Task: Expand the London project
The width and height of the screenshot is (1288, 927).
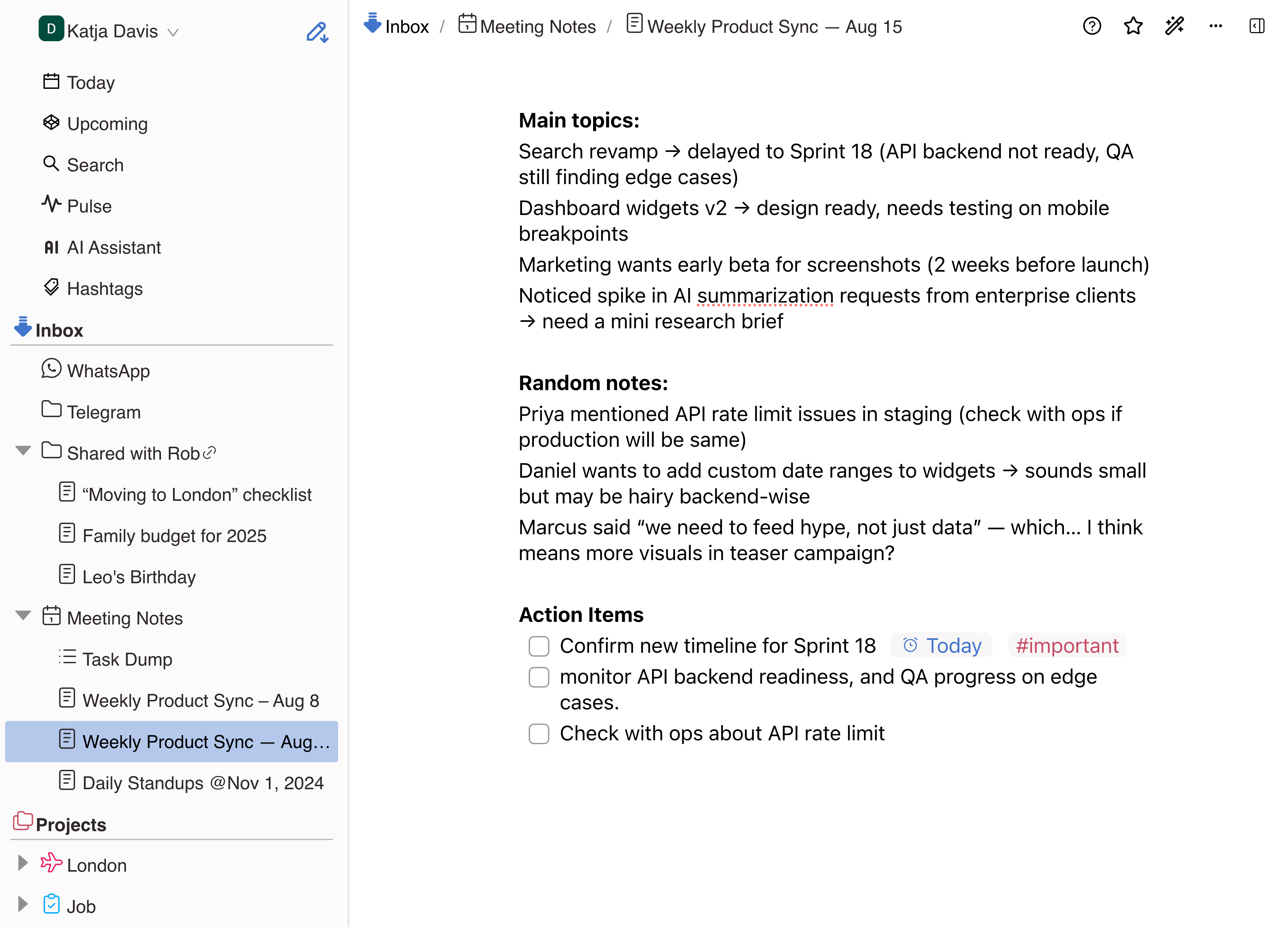Action: click(x=23, y=863)
